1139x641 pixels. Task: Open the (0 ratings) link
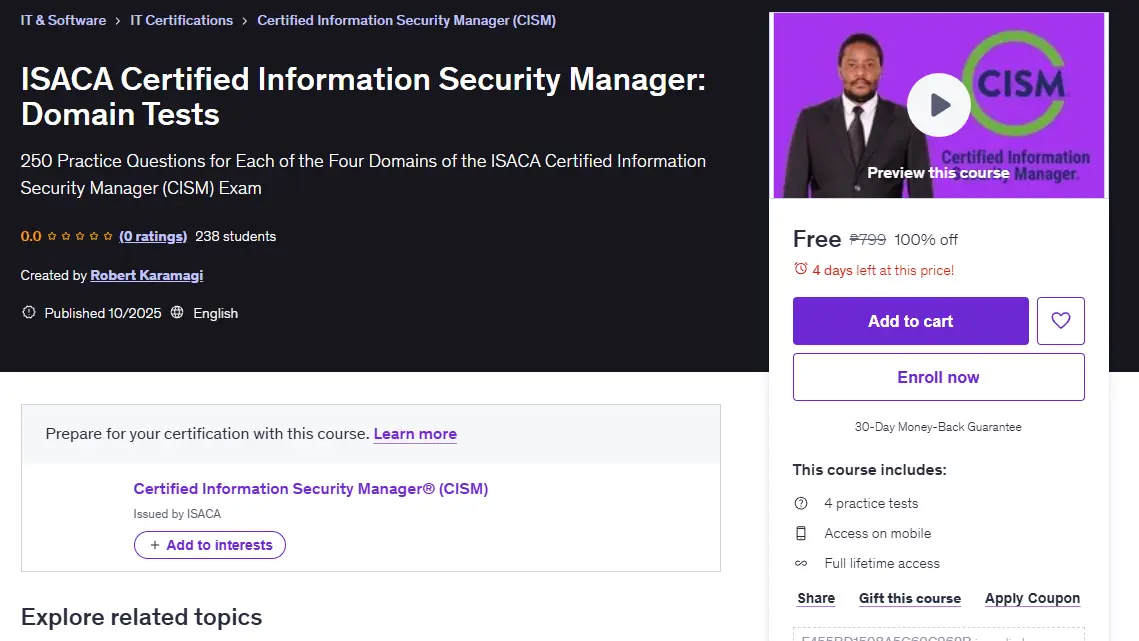(x=153, y=236)
